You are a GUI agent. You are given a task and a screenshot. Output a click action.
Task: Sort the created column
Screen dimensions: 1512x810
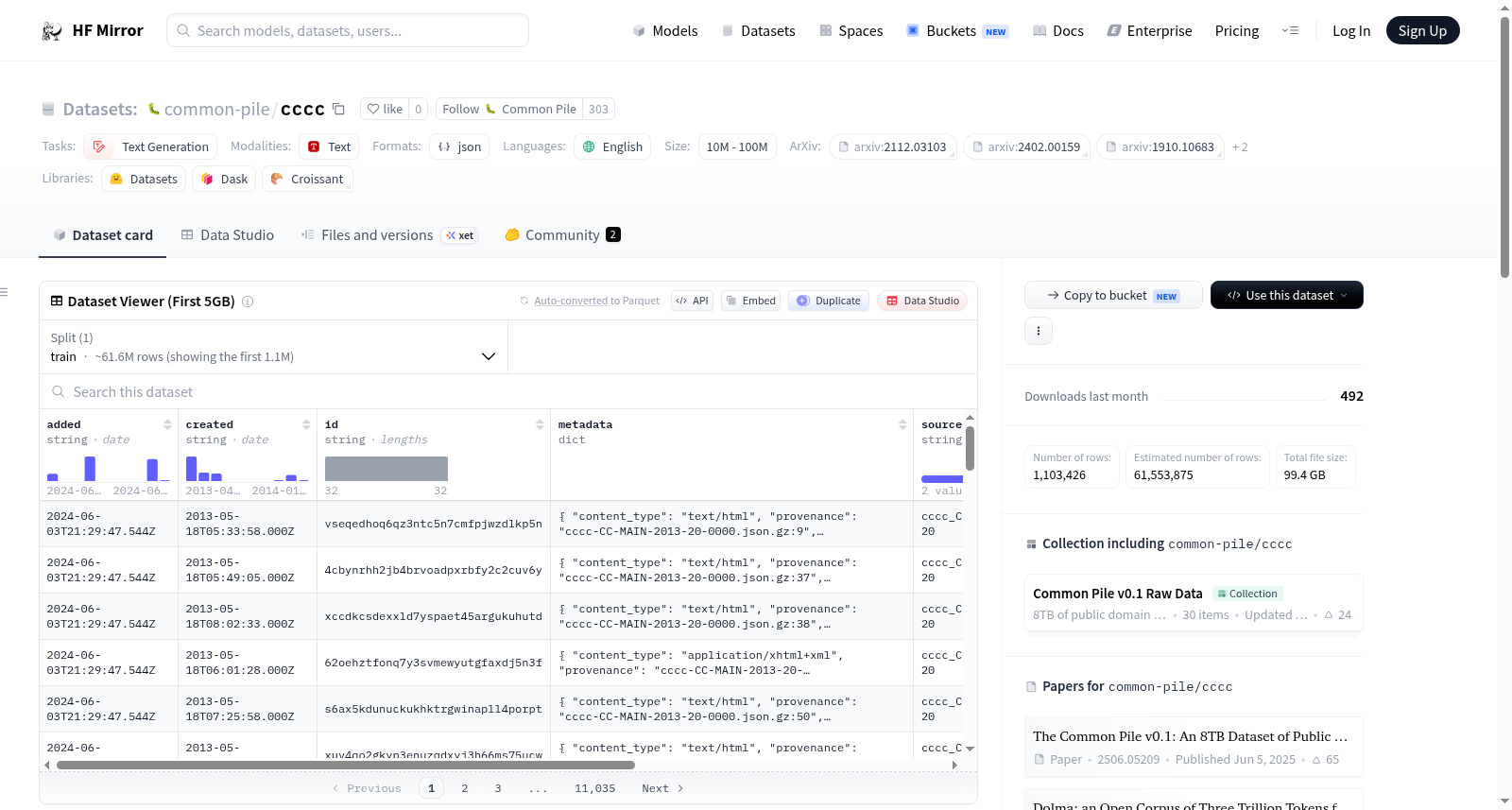click(306, 424)
